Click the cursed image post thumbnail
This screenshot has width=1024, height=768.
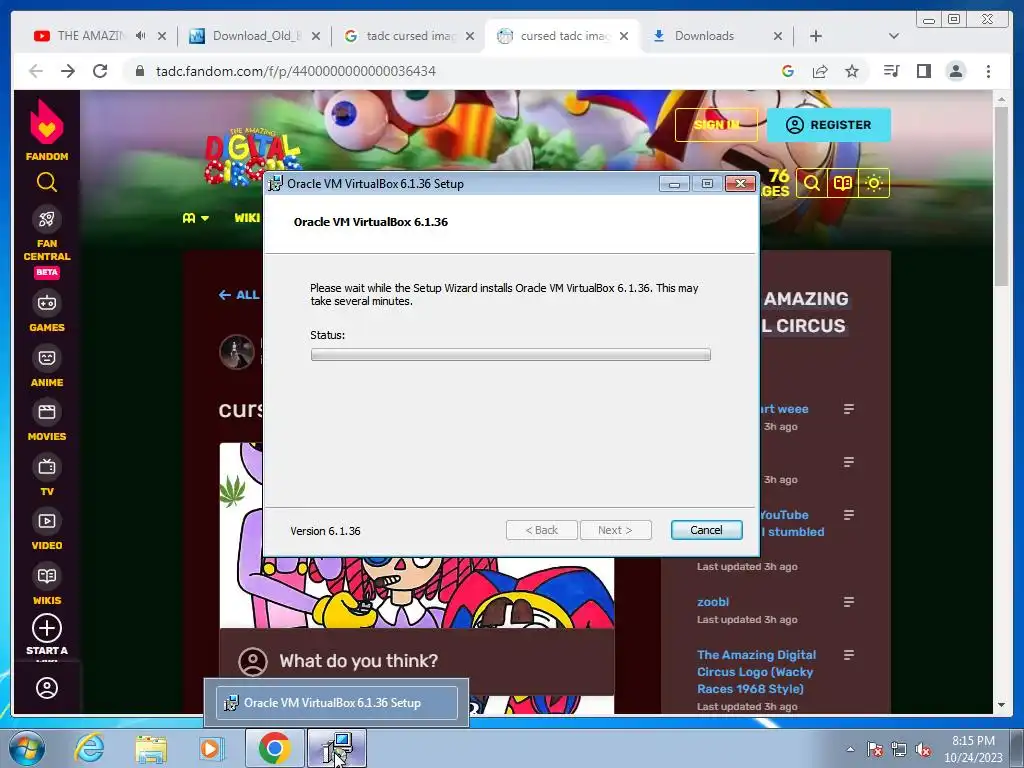[x=417, y=593]
